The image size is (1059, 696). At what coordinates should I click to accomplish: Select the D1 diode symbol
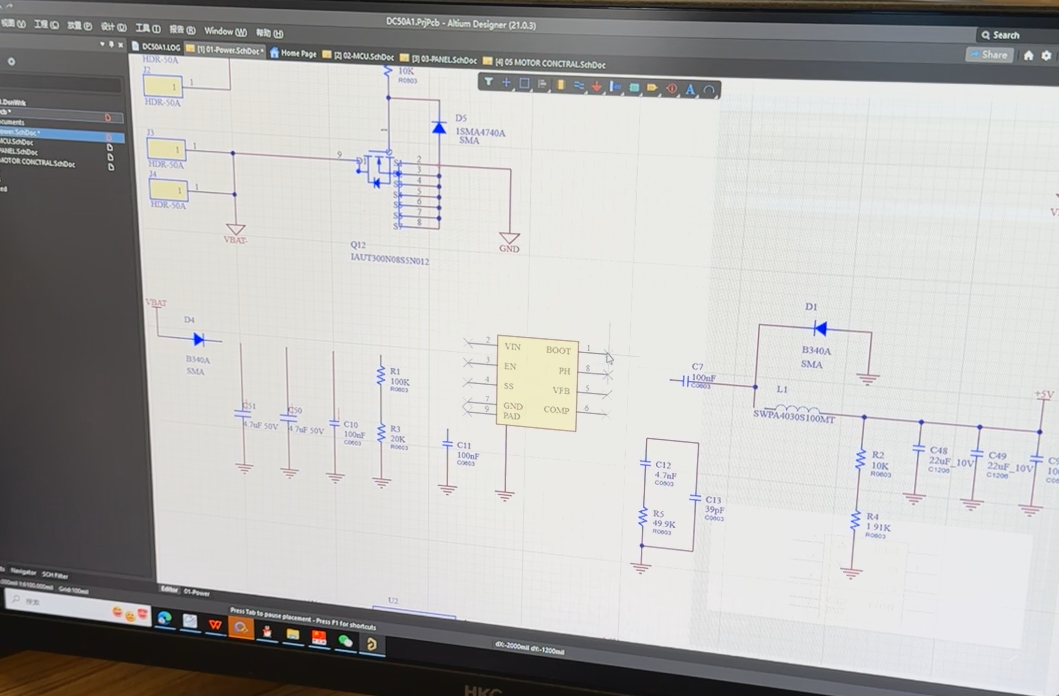click(821, 329)
